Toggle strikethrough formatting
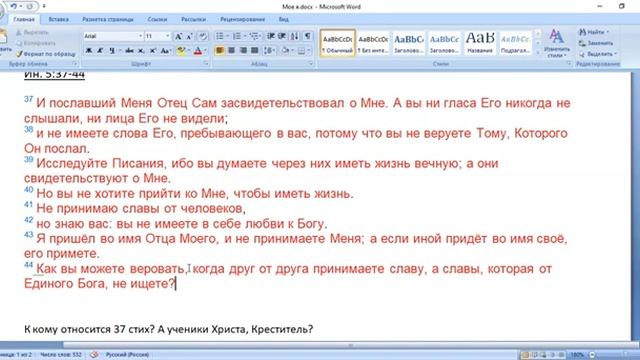The width and height of the screenshot is (640, 360). click(129, 51)
